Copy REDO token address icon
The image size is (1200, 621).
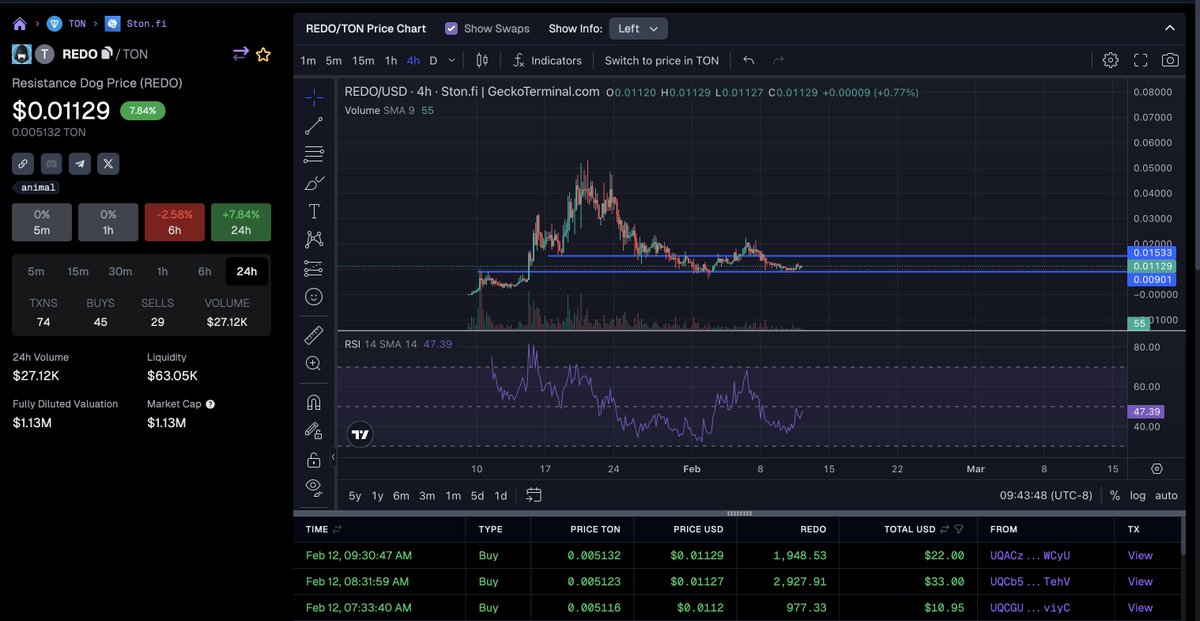106,54
